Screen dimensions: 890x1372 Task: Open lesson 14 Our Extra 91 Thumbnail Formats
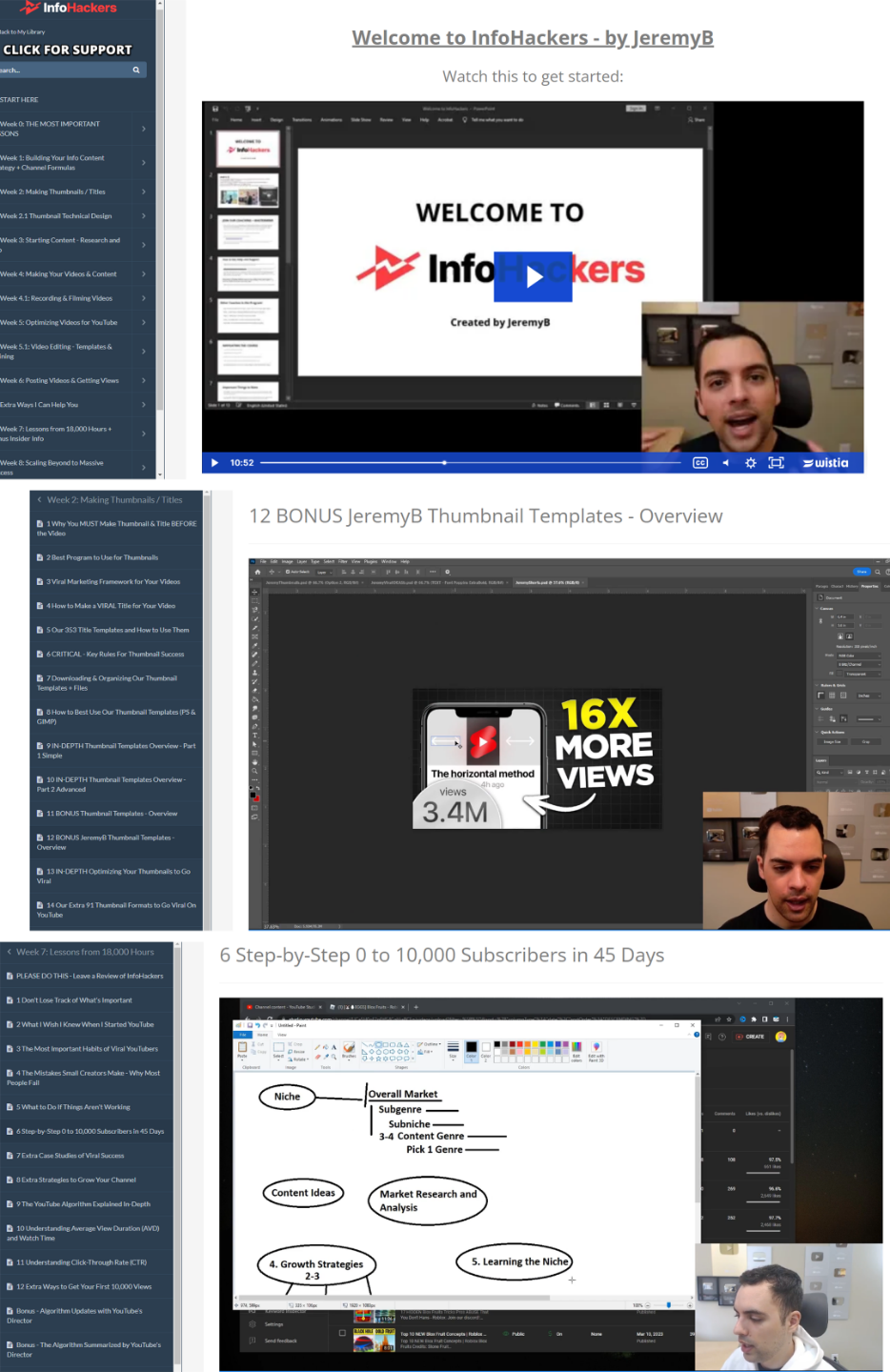tap(116, 910)
